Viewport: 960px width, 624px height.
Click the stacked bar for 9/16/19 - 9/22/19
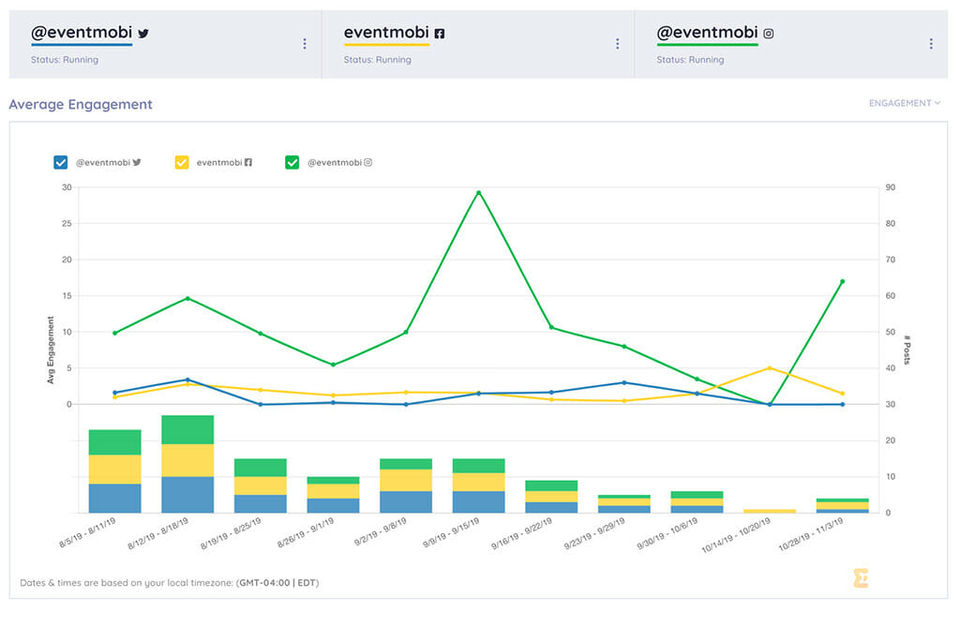(x=552, y=497)
